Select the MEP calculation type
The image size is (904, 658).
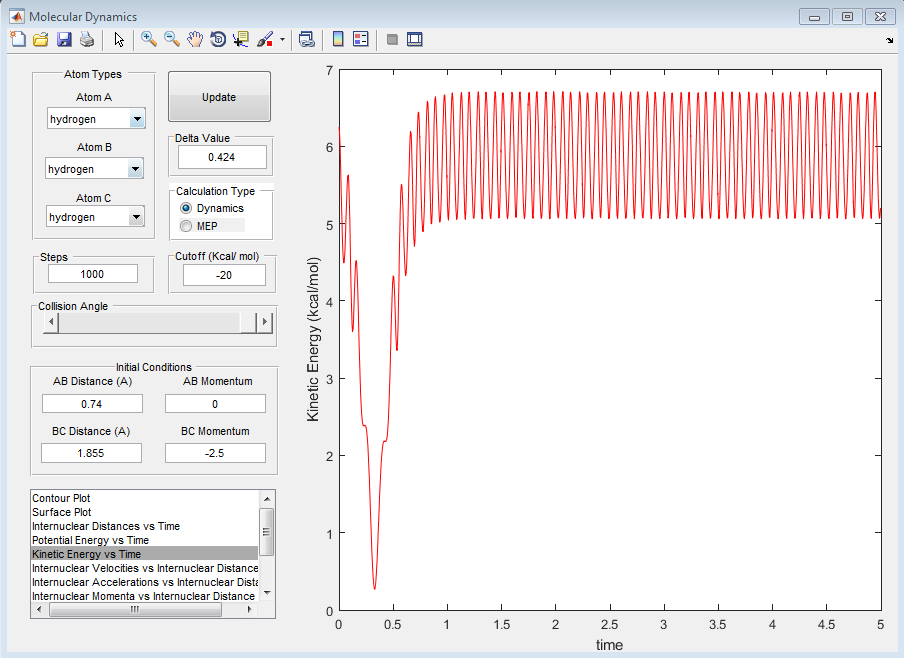click(186, 226)
